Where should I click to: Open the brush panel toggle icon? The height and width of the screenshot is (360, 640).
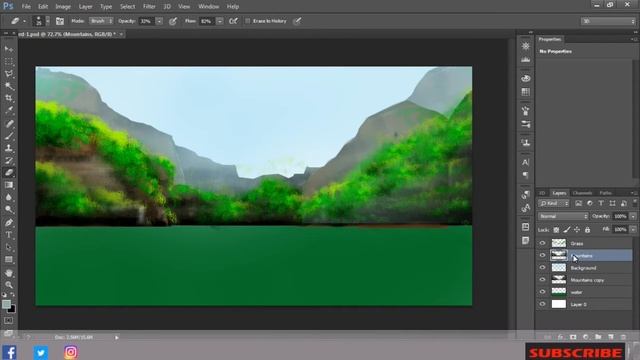[60, 21]
